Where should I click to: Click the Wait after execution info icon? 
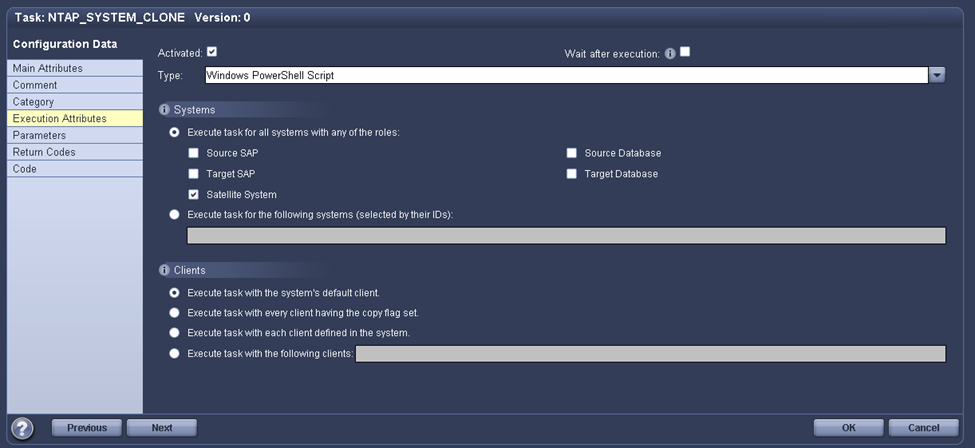click(670, 53)
